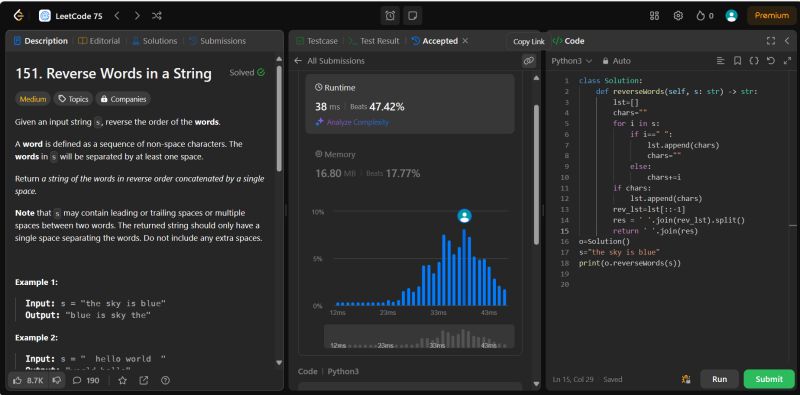The image size is (800, 395).
Task: Switch to the Editorial tab
Action: click(x=99, y=41)
